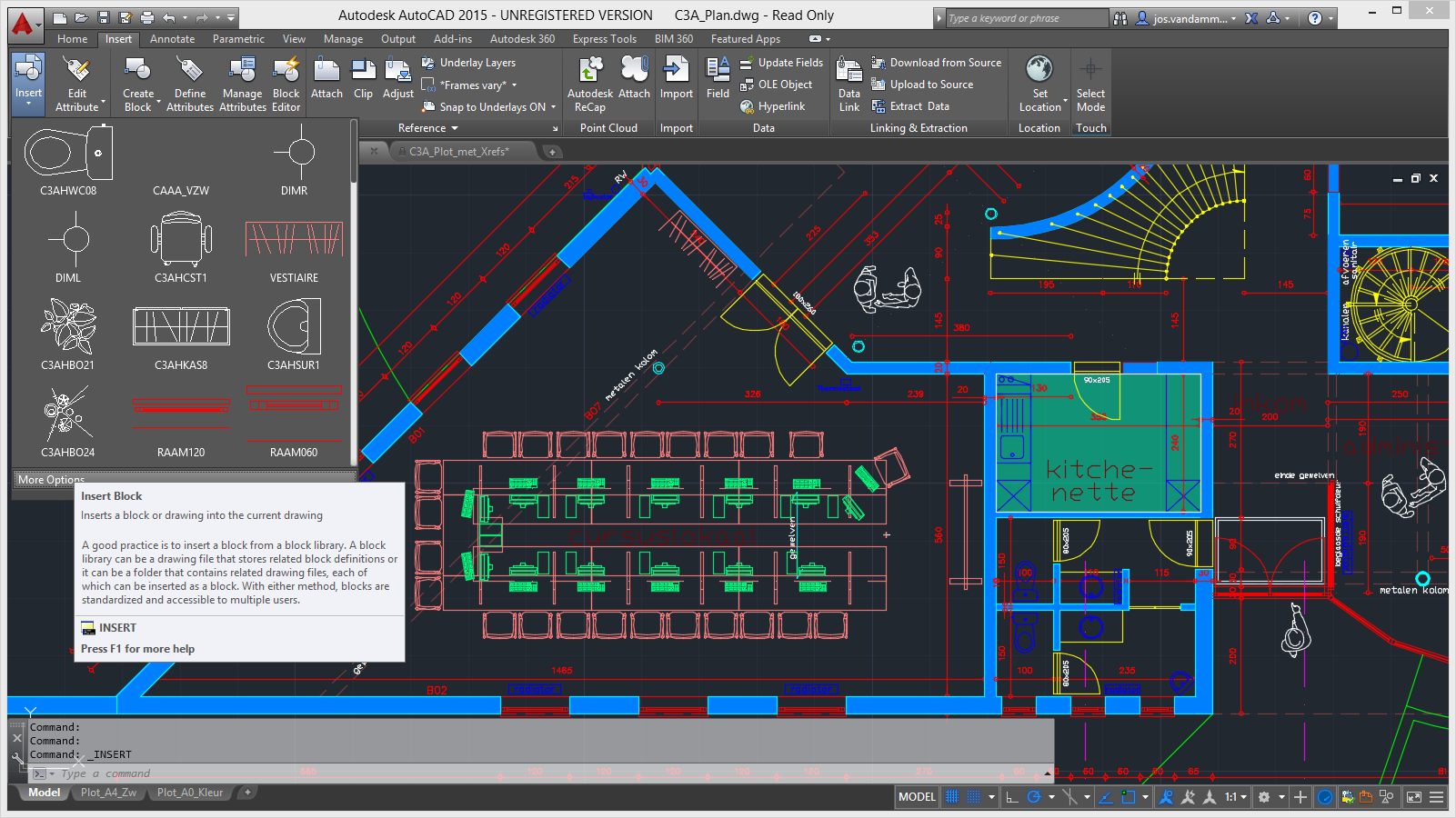Screen dimensions: 1456x818
Task: Toggle drawing grid display in status bar
Action: click(951, 797)
